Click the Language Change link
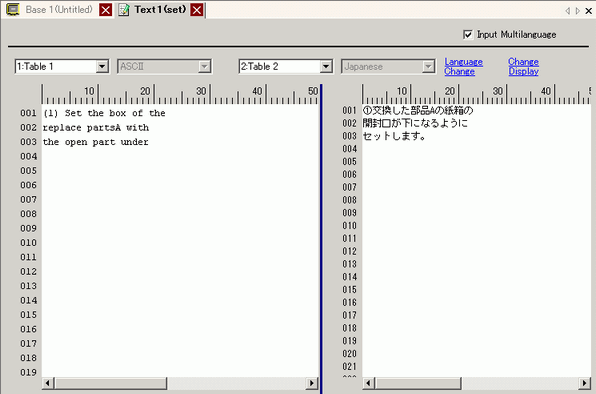The width and height of the screenshot is (596, 394). 463,66
